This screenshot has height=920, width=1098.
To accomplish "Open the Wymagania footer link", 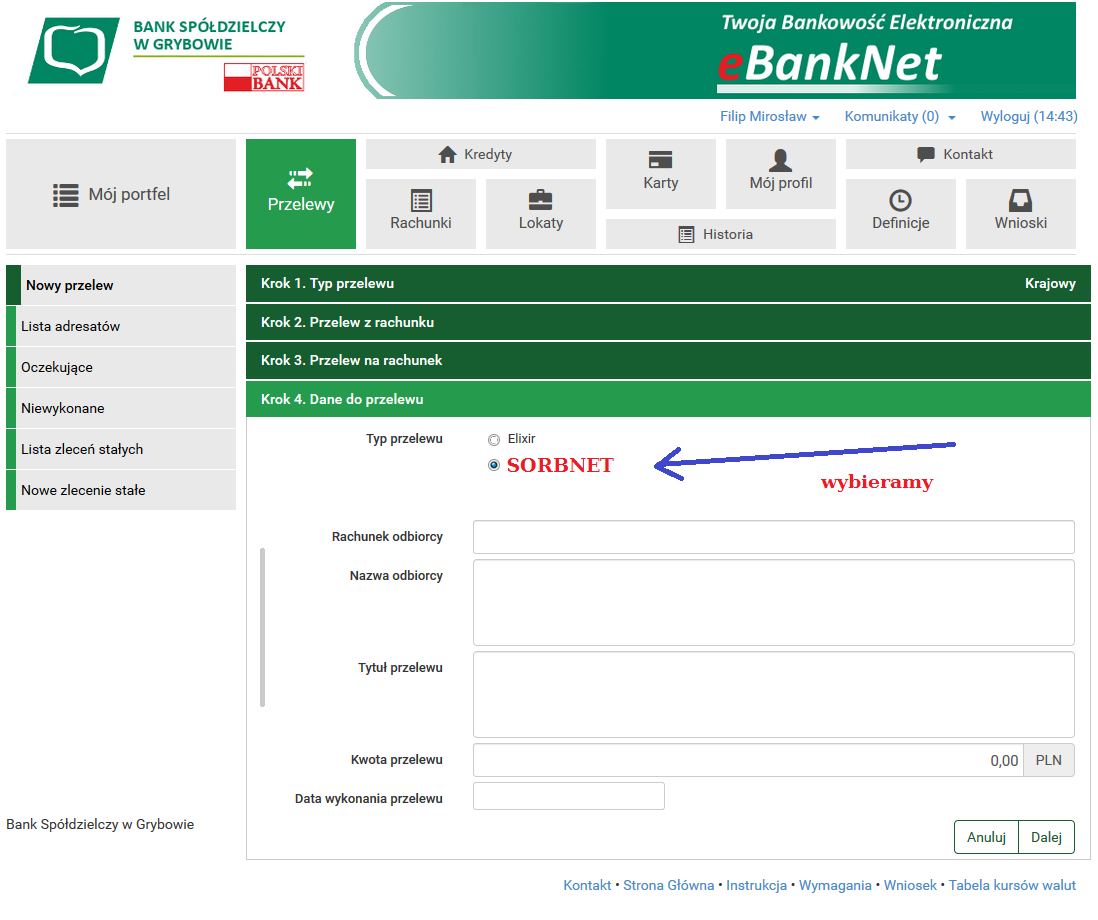I will click(x=835, y=885).
